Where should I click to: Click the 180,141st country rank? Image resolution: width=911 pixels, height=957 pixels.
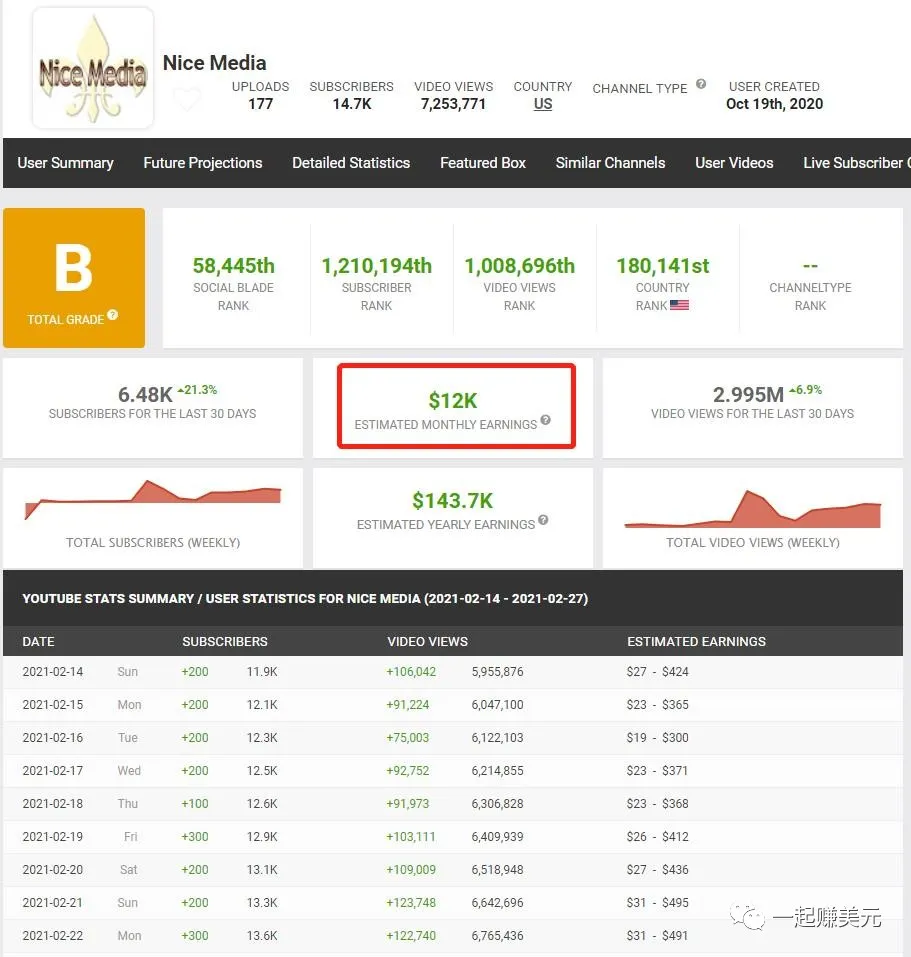tap(663, 266)
